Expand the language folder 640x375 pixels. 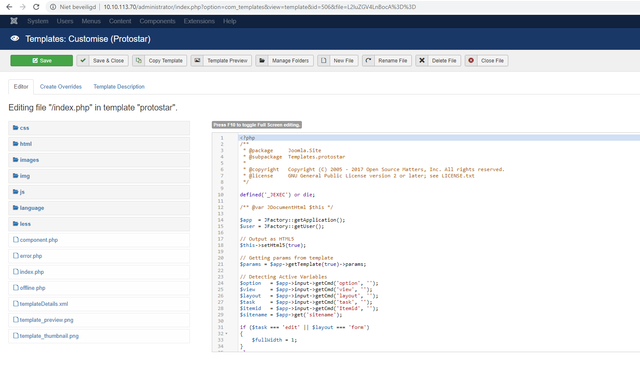click(99, 208)
